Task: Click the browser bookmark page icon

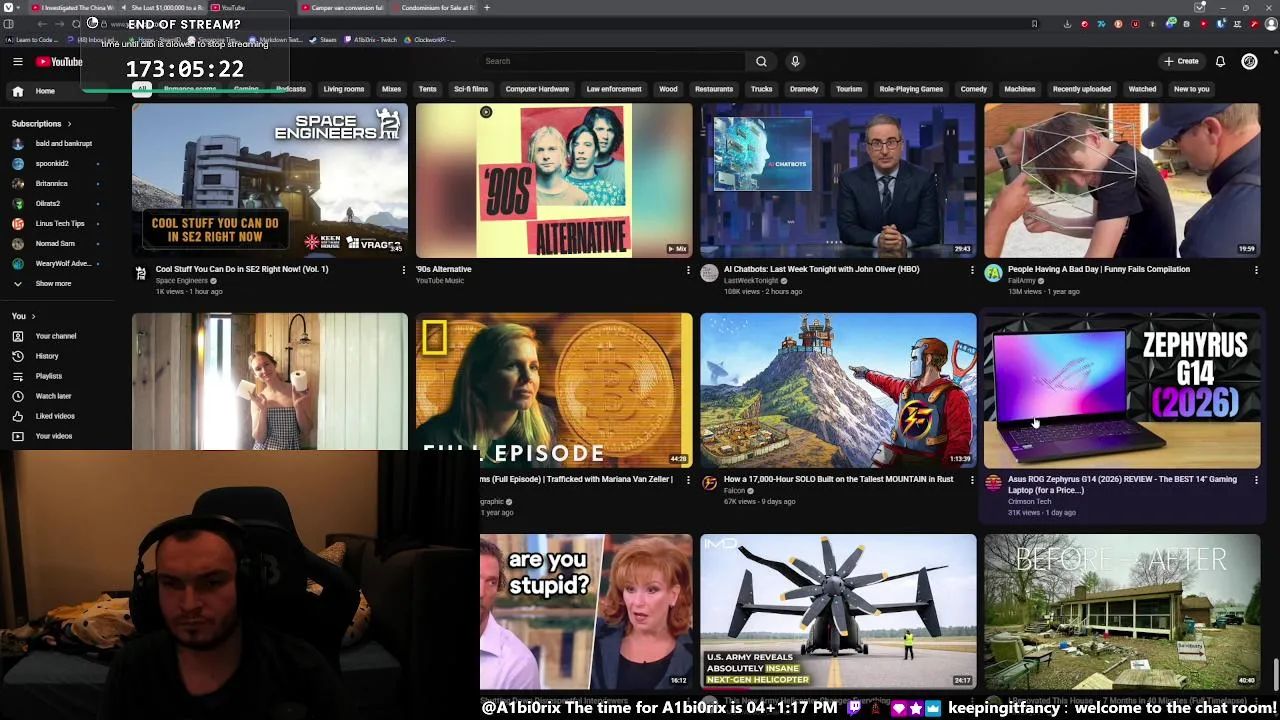Action: (x=1034, y=24)
